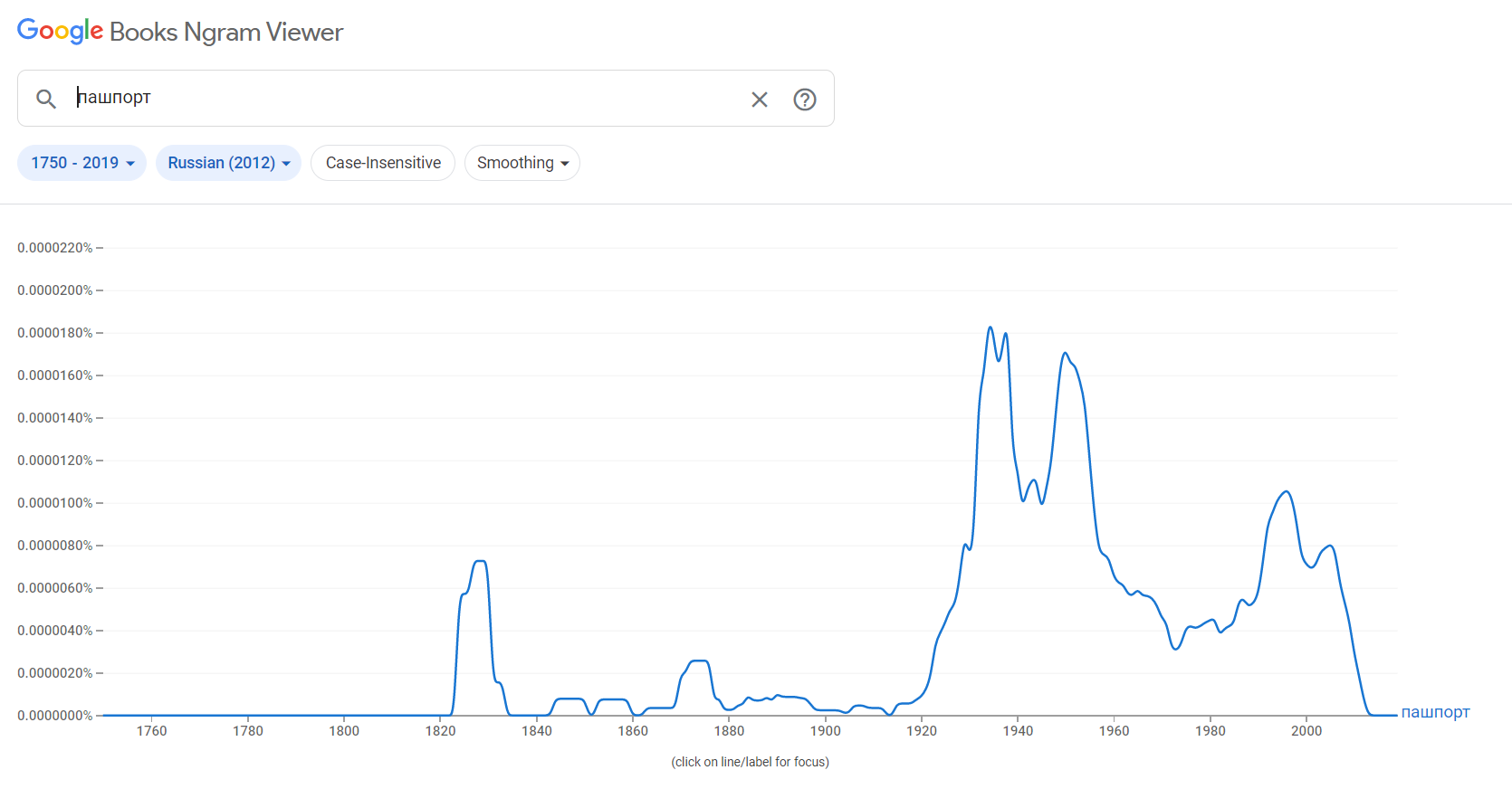Image resolution: width=1512 pixels, height=789 pixels.
Task: Click the 'click on line/label for focus' hint
Action: [751, 762]
